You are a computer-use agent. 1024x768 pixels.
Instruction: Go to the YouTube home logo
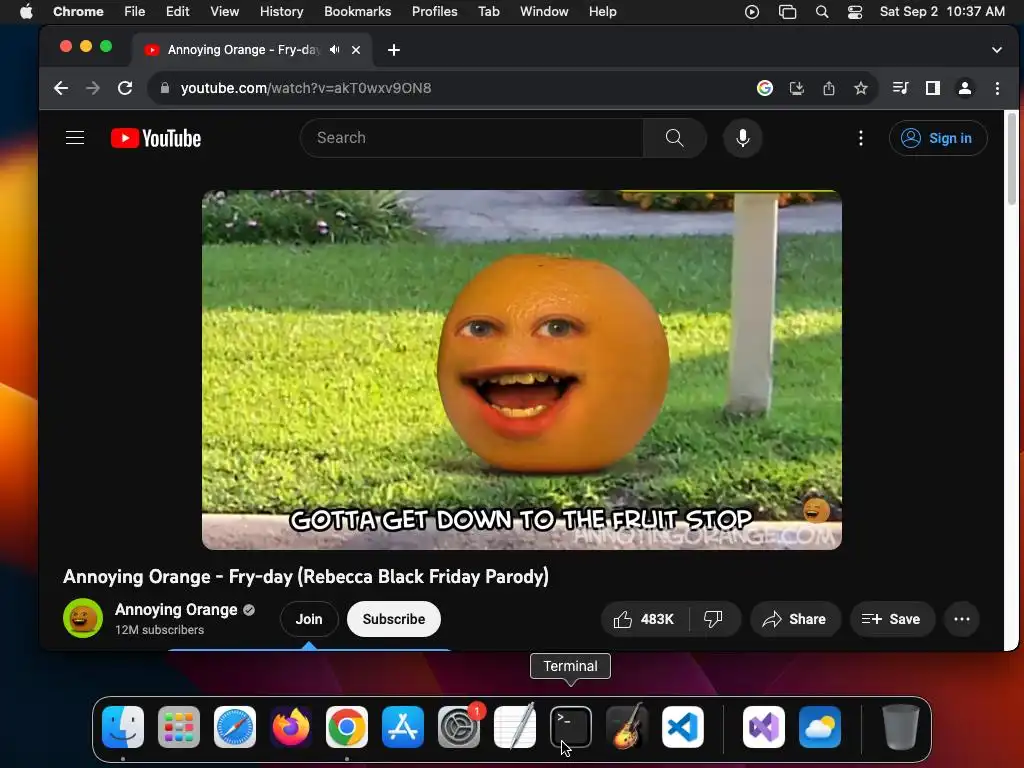click(x=156, y=138)
